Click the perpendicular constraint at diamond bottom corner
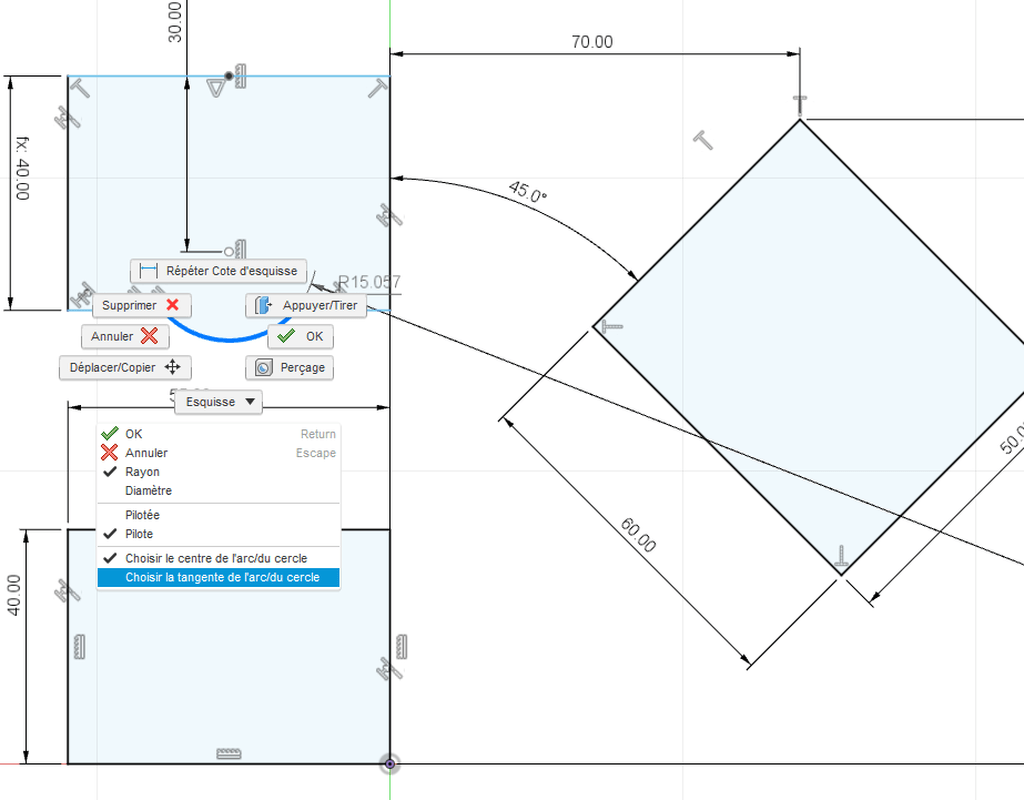Viewport: 1024px width, 800px height. point(841,556)
